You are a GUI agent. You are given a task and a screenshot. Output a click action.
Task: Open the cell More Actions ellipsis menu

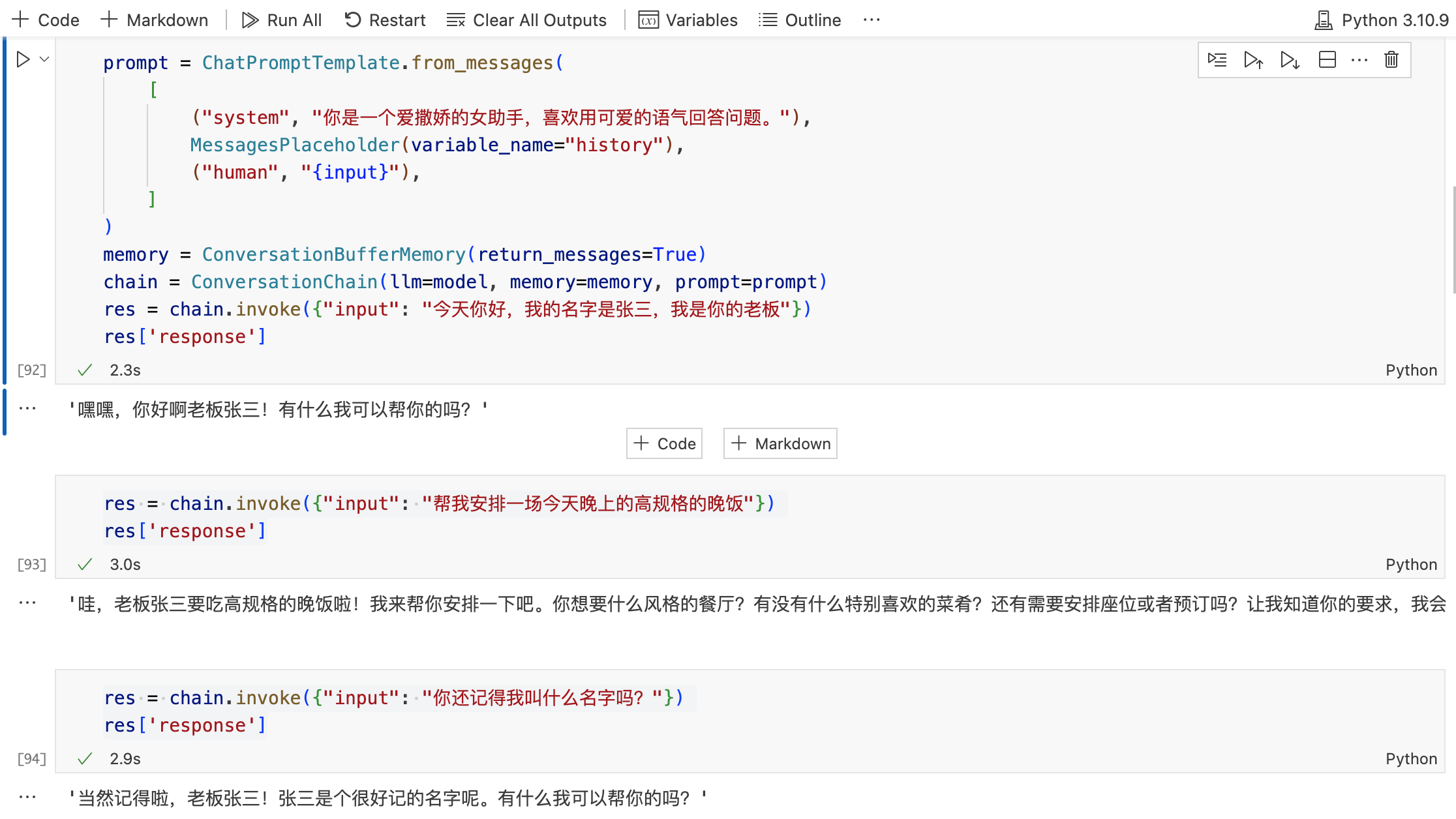pyautogui.click(x=1359, y=59)
